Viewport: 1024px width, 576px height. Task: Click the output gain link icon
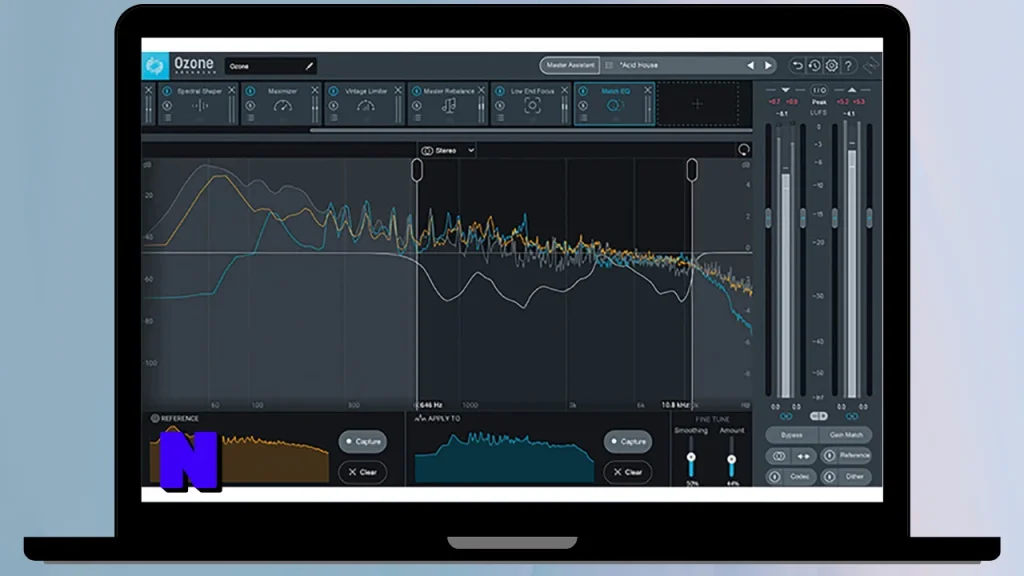click(x=852, y=416)
